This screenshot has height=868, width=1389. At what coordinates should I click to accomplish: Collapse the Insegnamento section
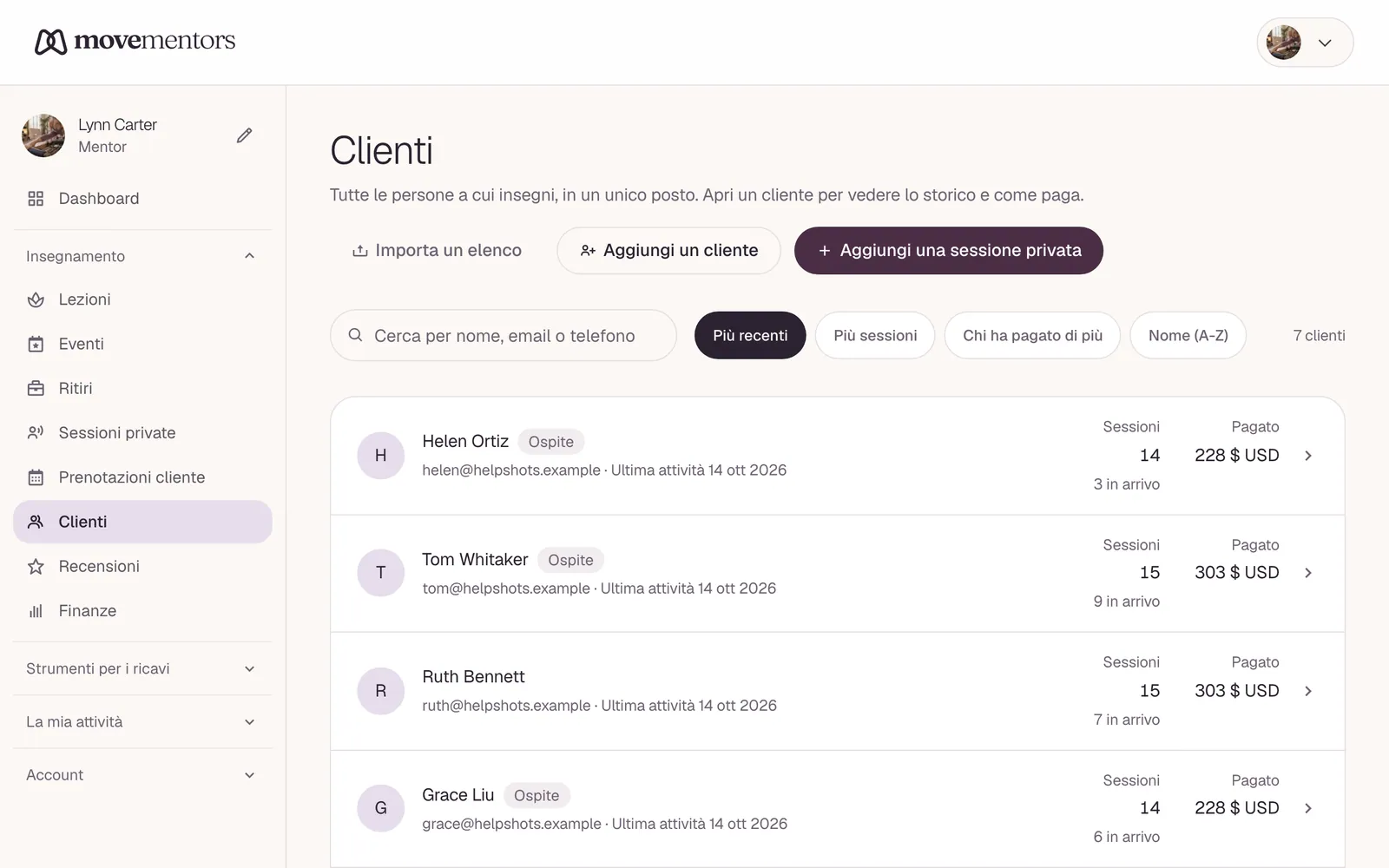[x=249, y=256]
